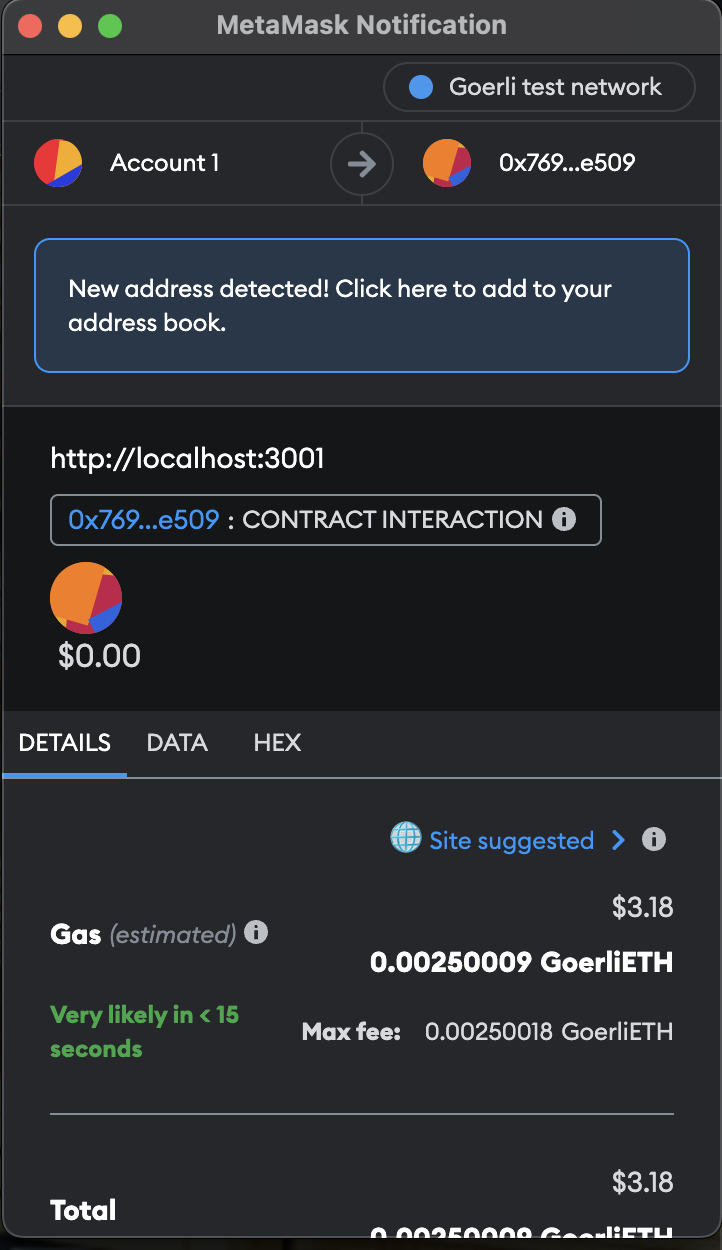Open the Goerli test network selector
Viewport: 722px width, 1250px height.
coord(539,87)
